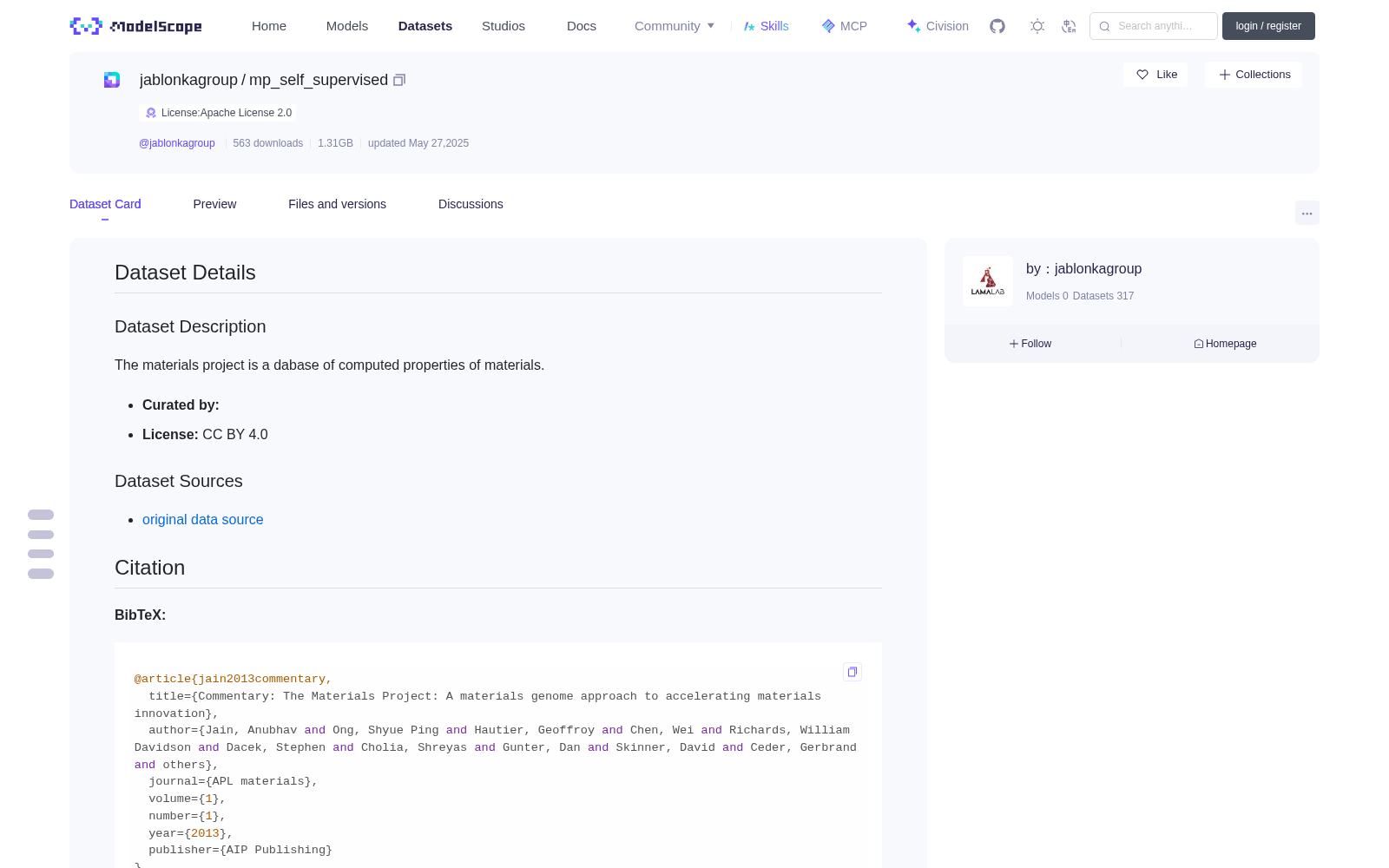This screenshot has height=868, width=1389.
Task: Toggle the light/dark theme sun icon
Action: tap(1037, 26)
